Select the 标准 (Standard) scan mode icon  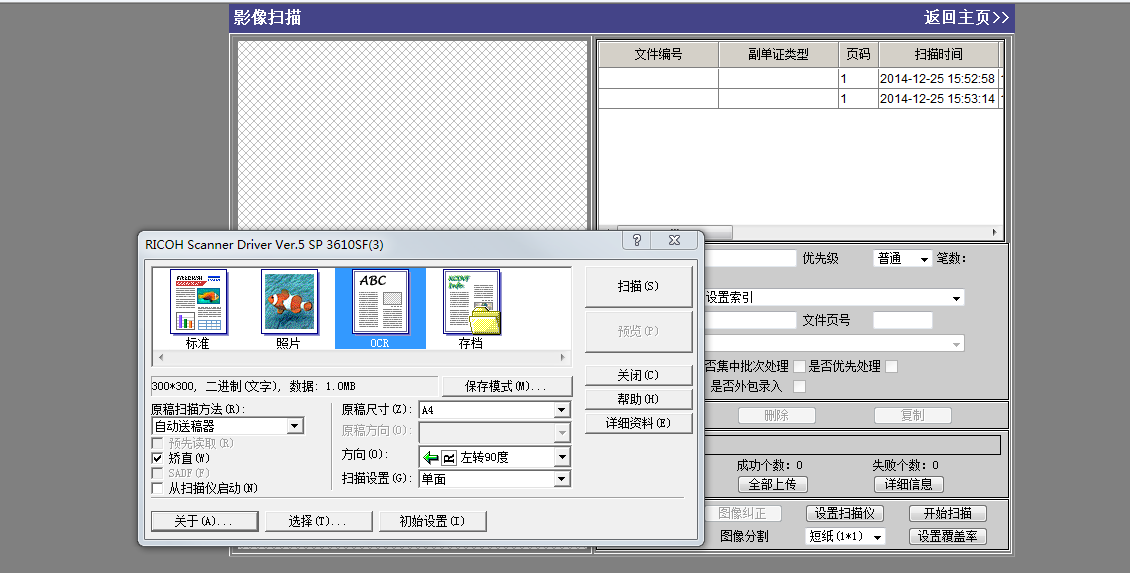198,302
